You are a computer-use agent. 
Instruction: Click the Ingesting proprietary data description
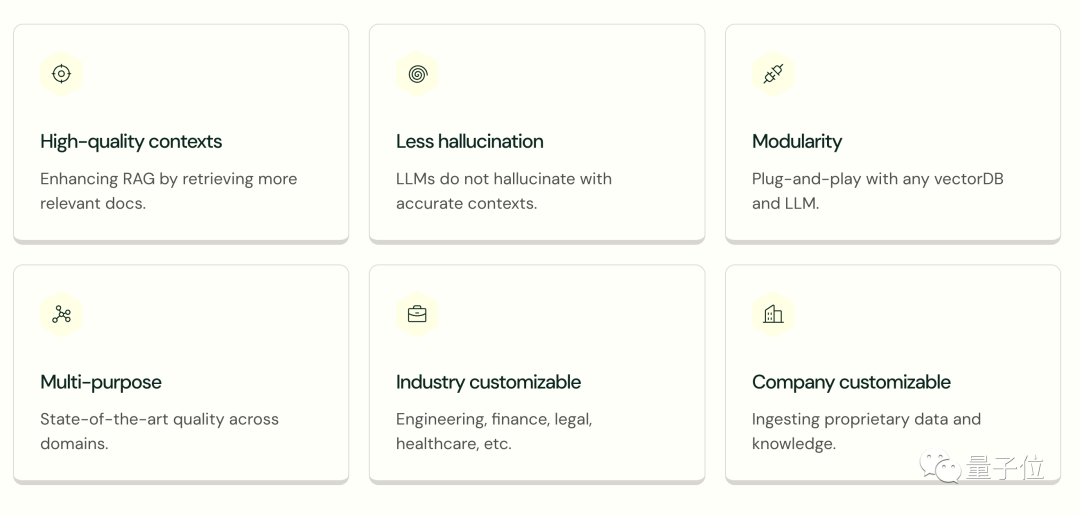(866, 432)
